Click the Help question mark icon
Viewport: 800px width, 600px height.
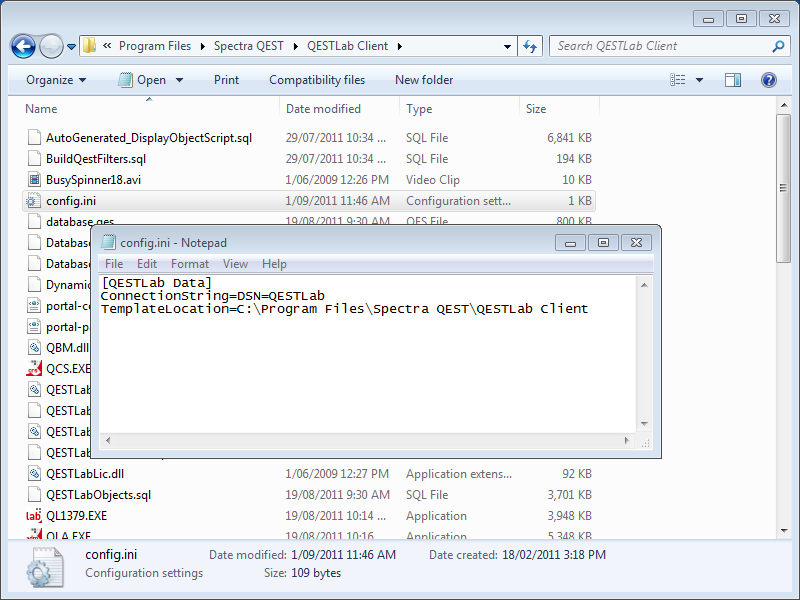pyautogui.click(x=769, y=80)
